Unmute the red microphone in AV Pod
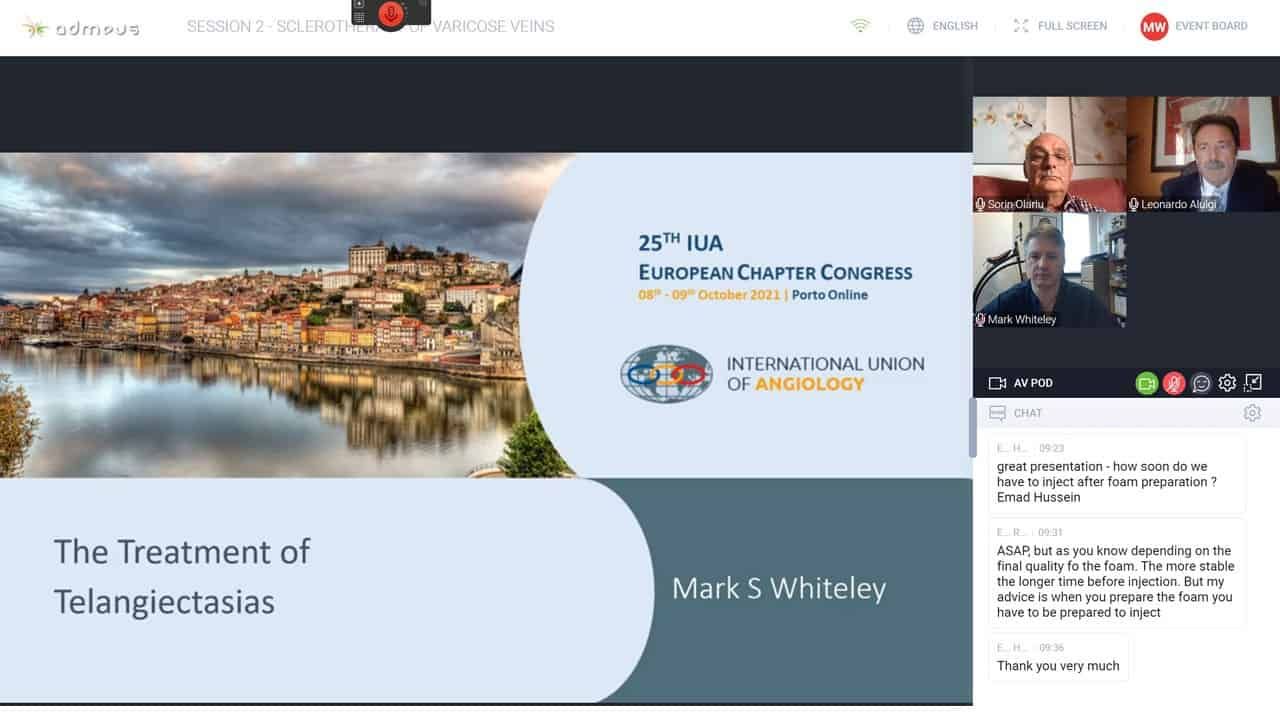1280x720 pixels. pos(1174,383)
